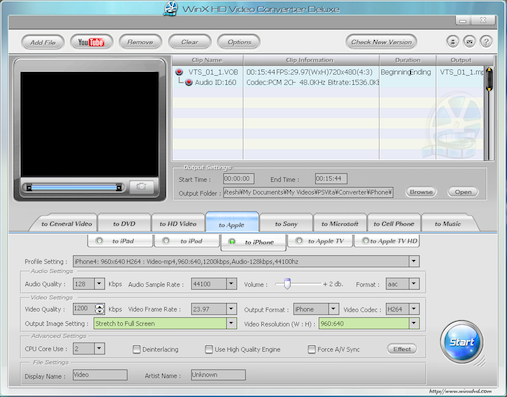Viewport: 507px width, 397px height.
Task: Open the Audio Sample Rate dropdown
Action: coord(231,284)
